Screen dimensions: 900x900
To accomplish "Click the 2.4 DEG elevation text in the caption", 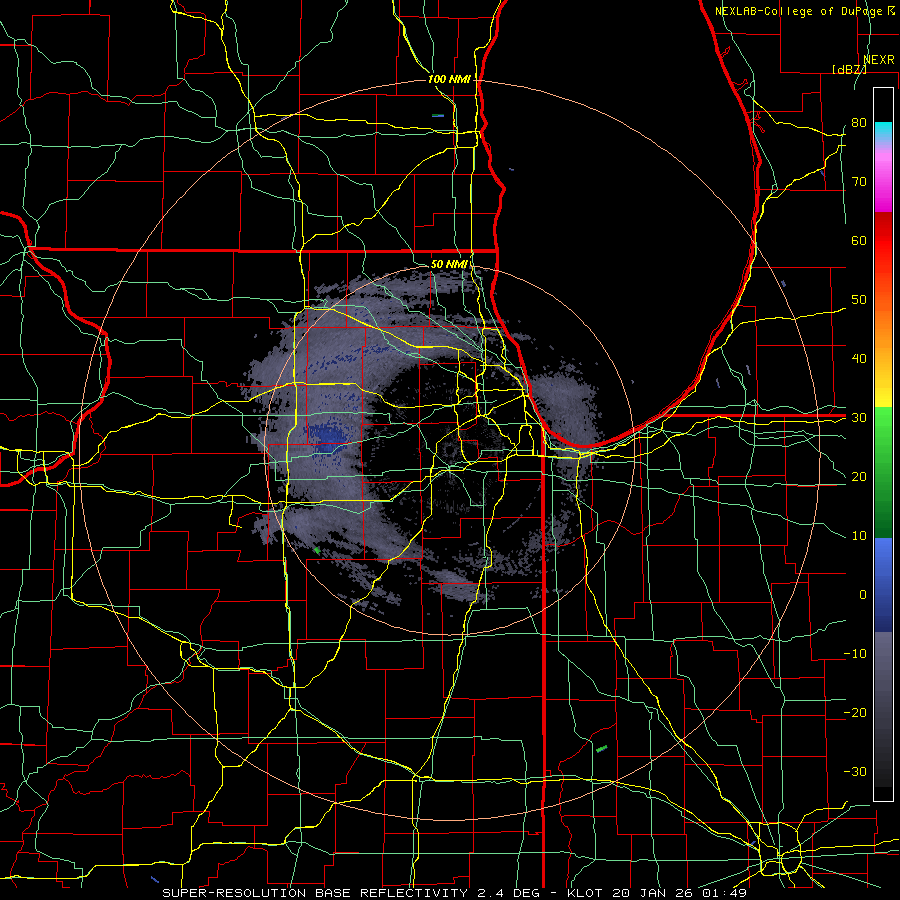I will click(x=510, y=893).
